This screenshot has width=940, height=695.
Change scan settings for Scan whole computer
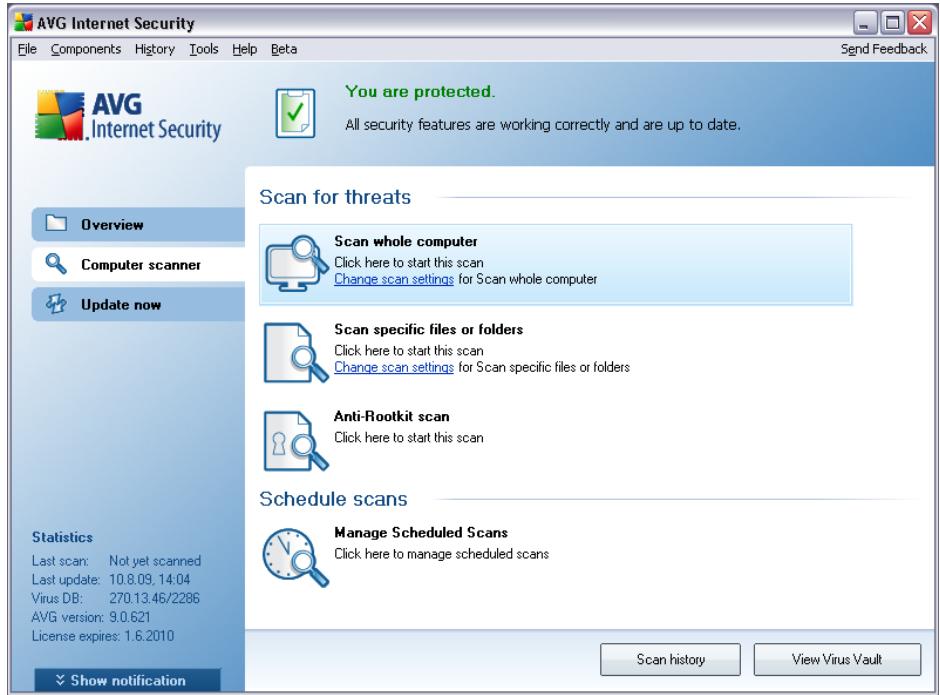coord(394,279)
